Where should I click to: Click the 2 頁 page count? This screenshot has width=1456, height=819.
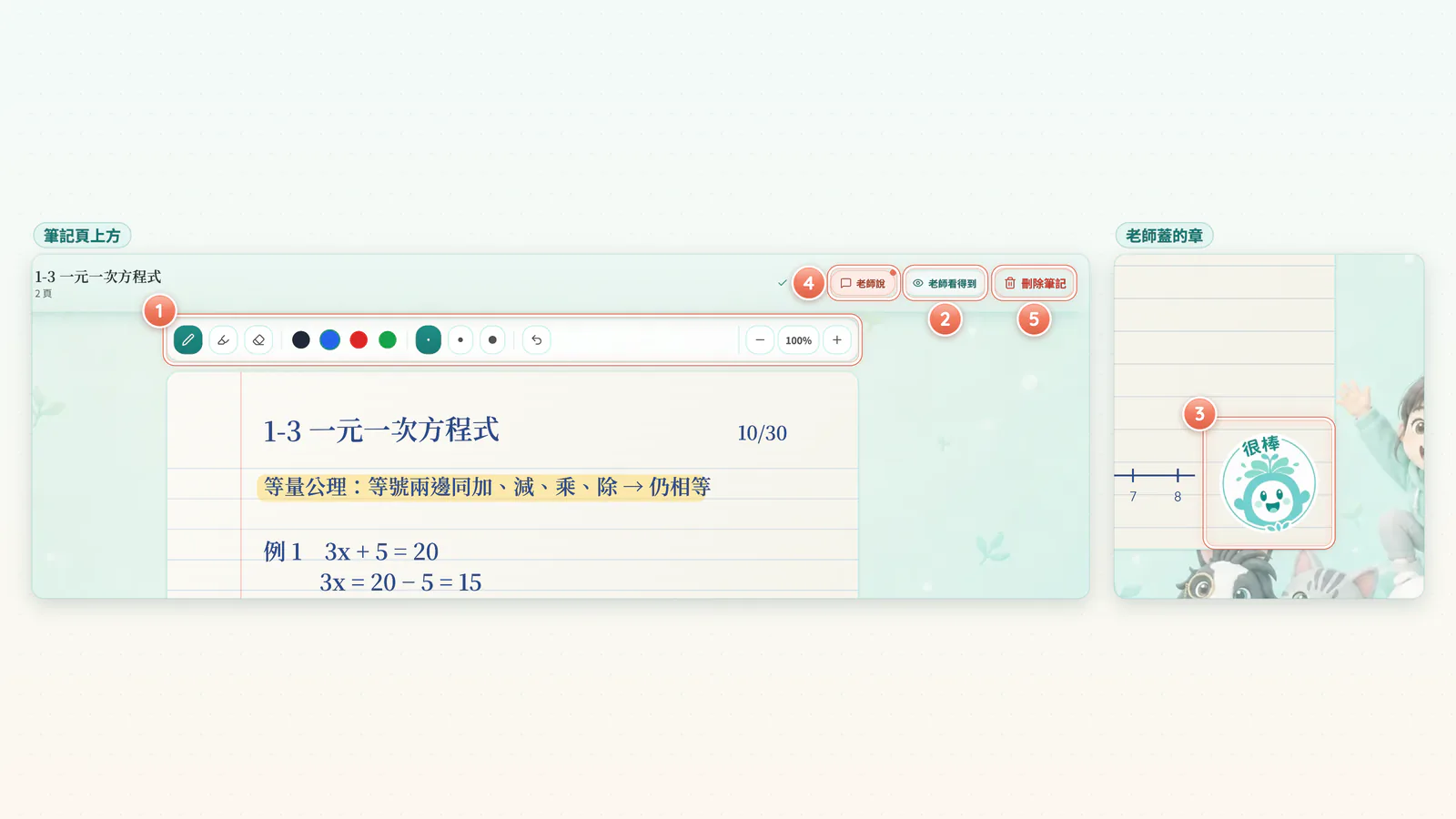[44, 294]
